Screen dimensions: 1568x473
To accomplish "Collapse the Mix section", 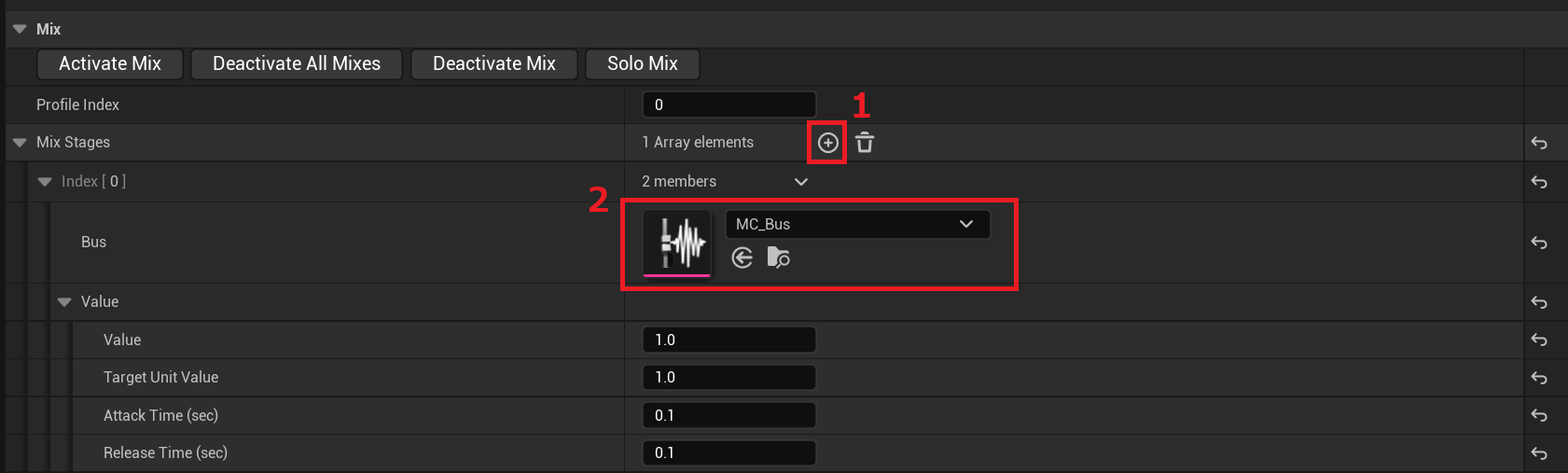I will coord(20,29).
